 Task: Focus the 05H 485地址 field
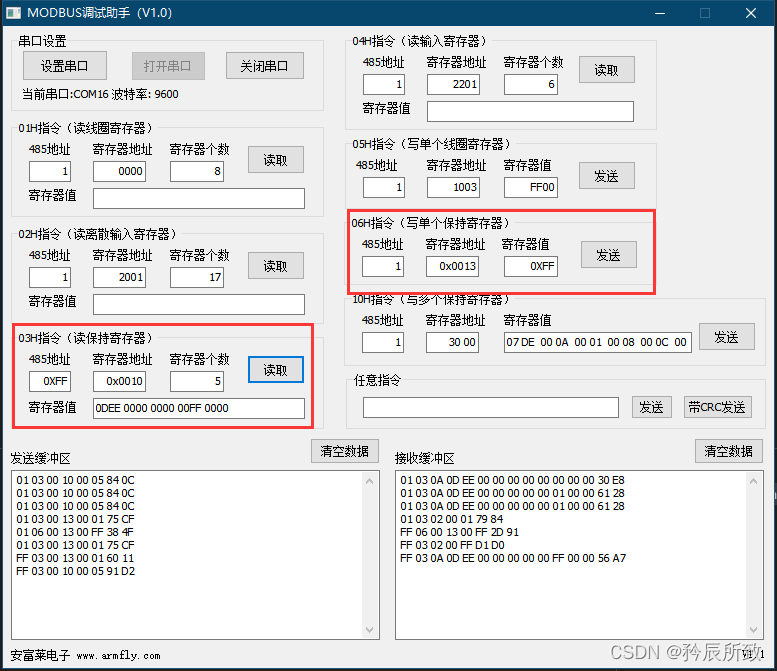(x=384, y=187)
